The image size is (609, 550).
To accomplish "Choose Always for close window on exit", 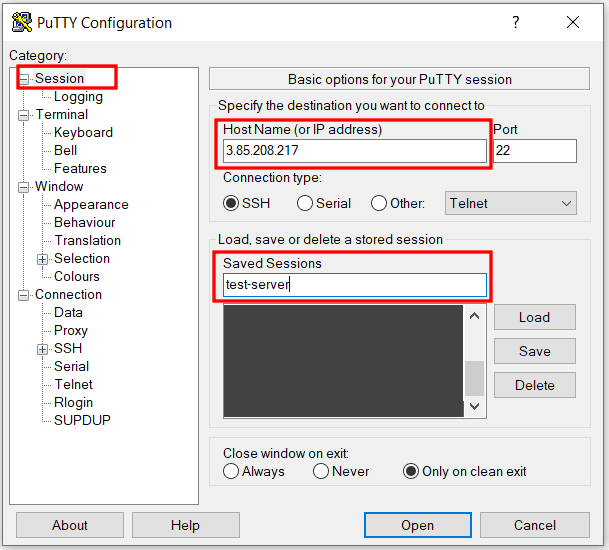I will point(231,471).
